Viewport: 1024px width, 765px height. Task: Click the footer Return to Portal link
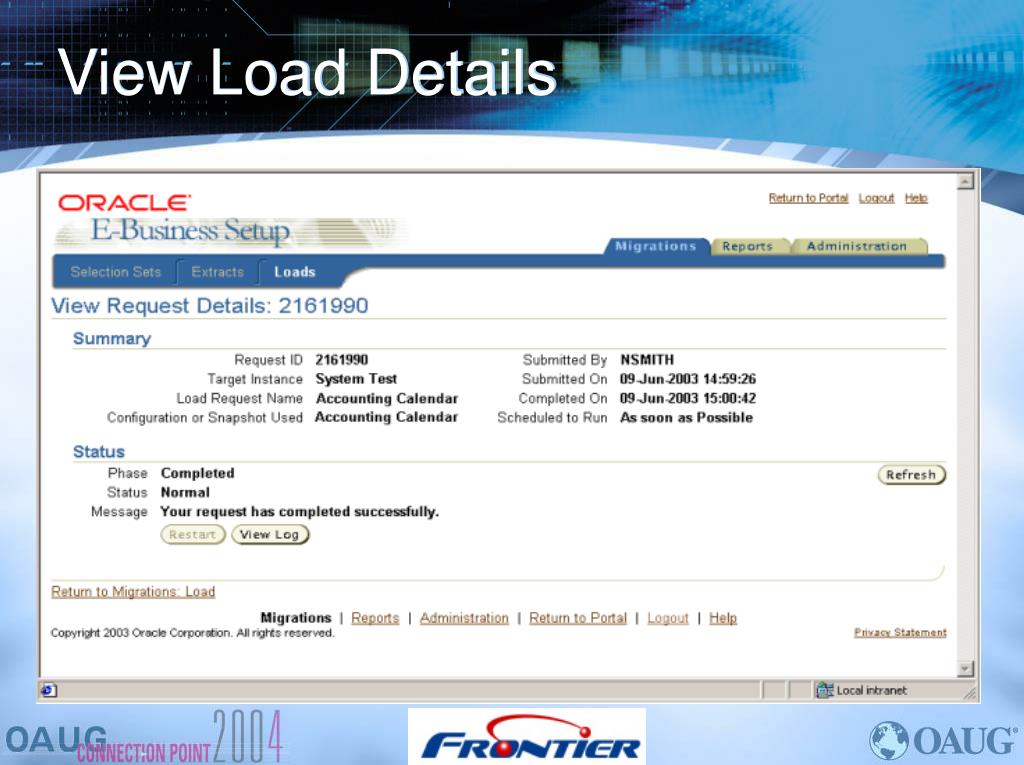(578, 618)
